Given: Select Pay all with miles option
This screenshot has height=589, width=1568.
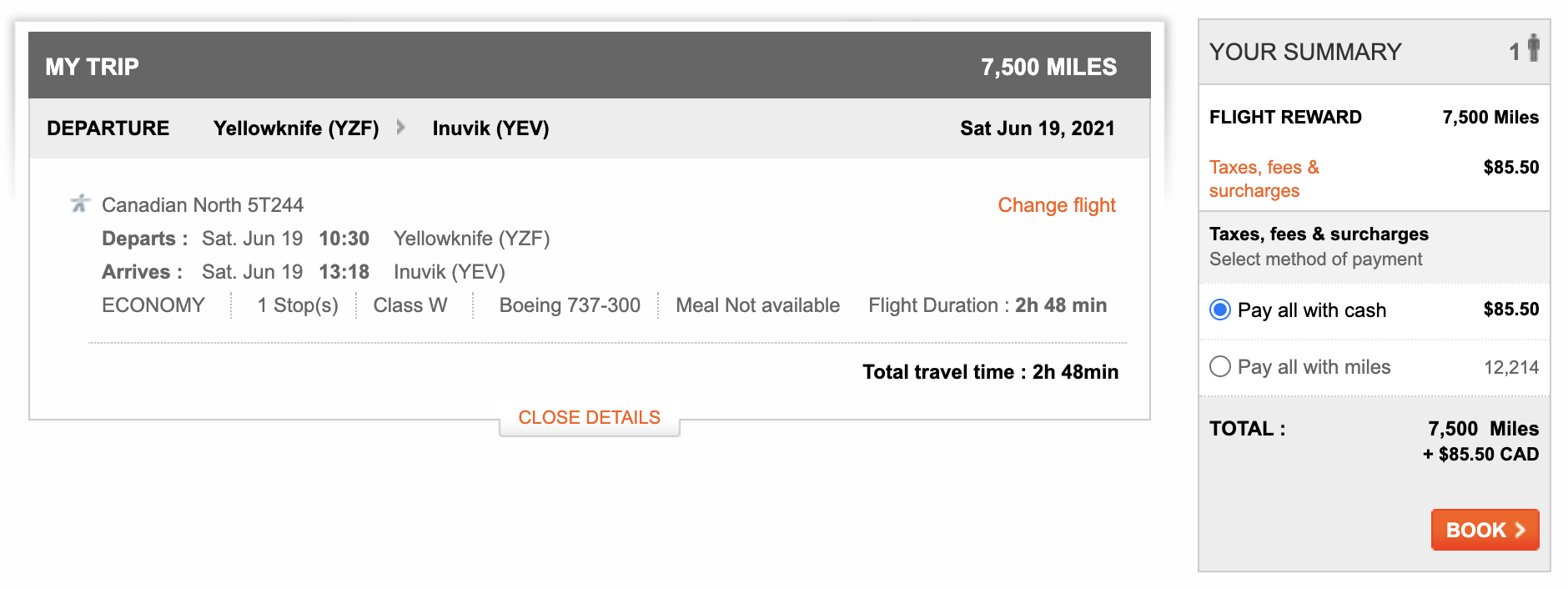Looking at the screenshot, I should click(x=1220, y=367).
